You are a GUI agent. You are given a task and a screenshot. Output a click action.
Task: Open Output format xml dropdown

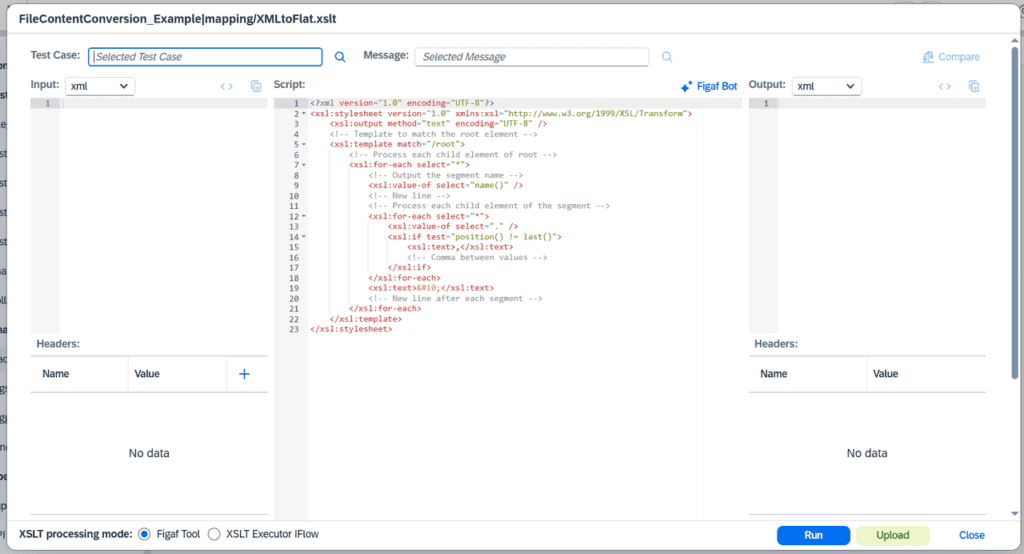pyautogui.click(x=827, y=86)
